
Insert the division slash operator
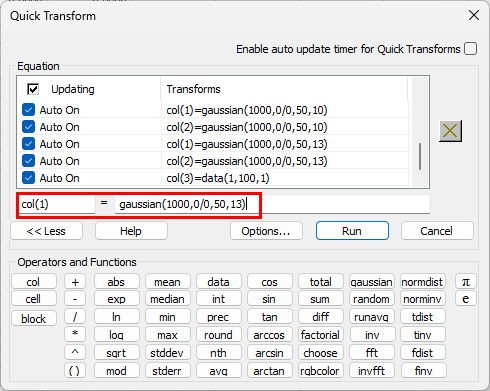tap(75, 317)
